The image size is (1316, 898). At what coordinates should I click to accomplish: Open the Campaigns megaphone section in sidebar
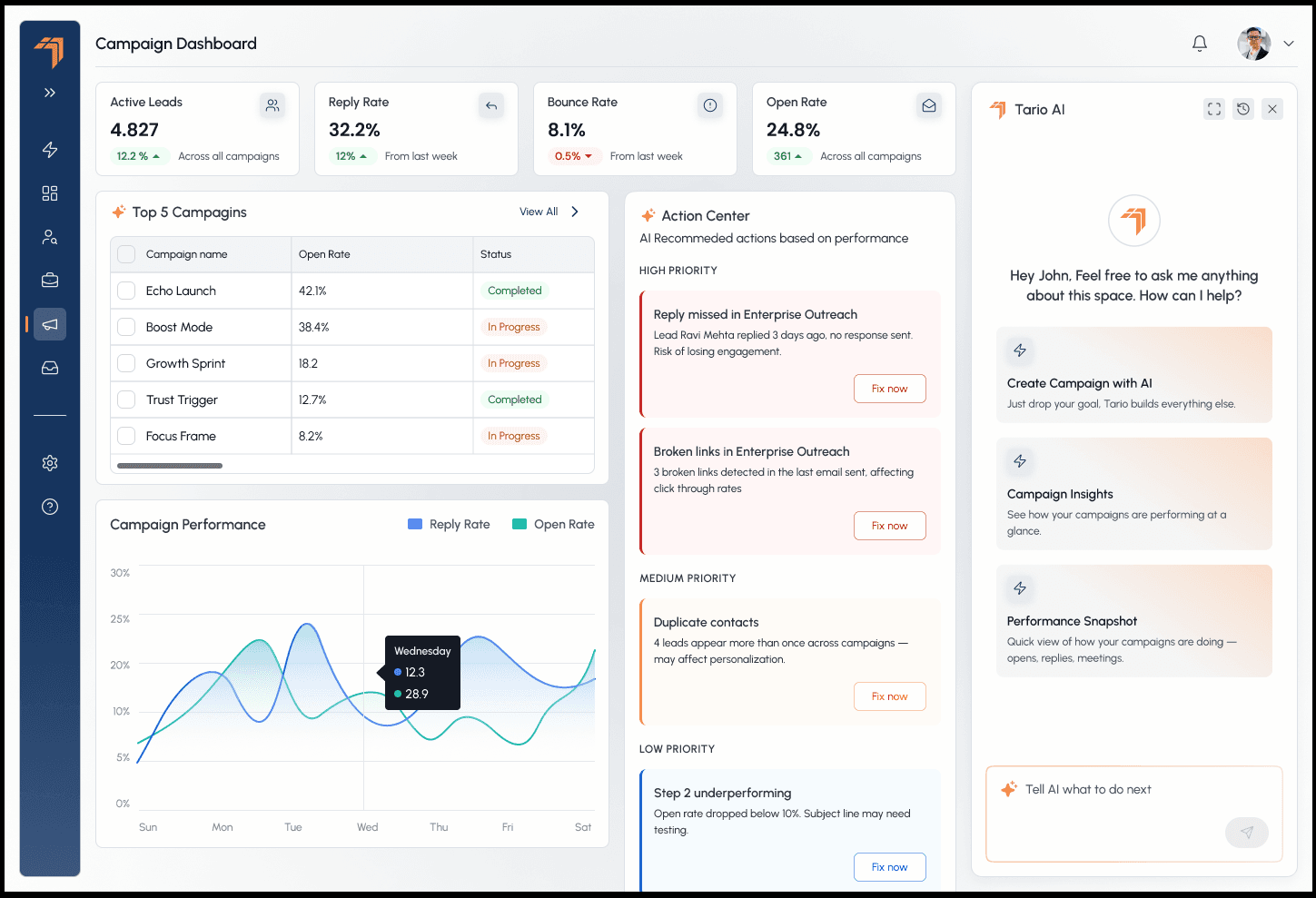coord(50,323)
